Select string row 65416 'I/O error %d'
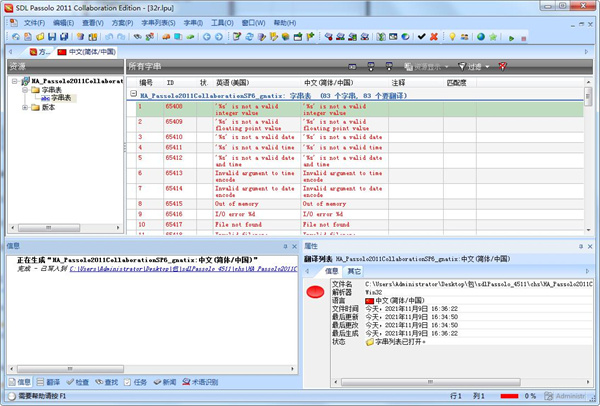Viewport: 600px width, 406px height. 355,214
